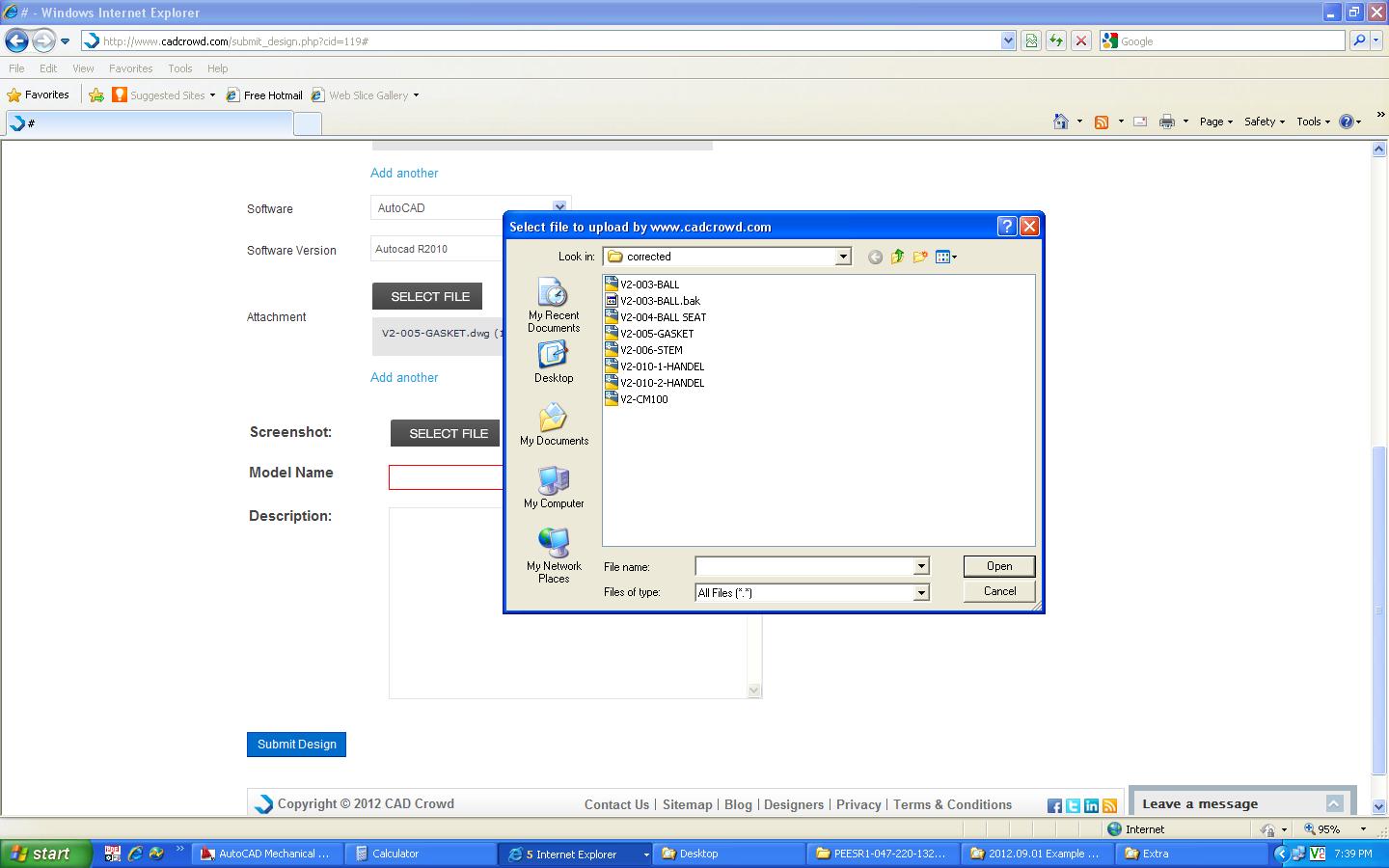Click the Add another link below Attachment

point(404,377)
